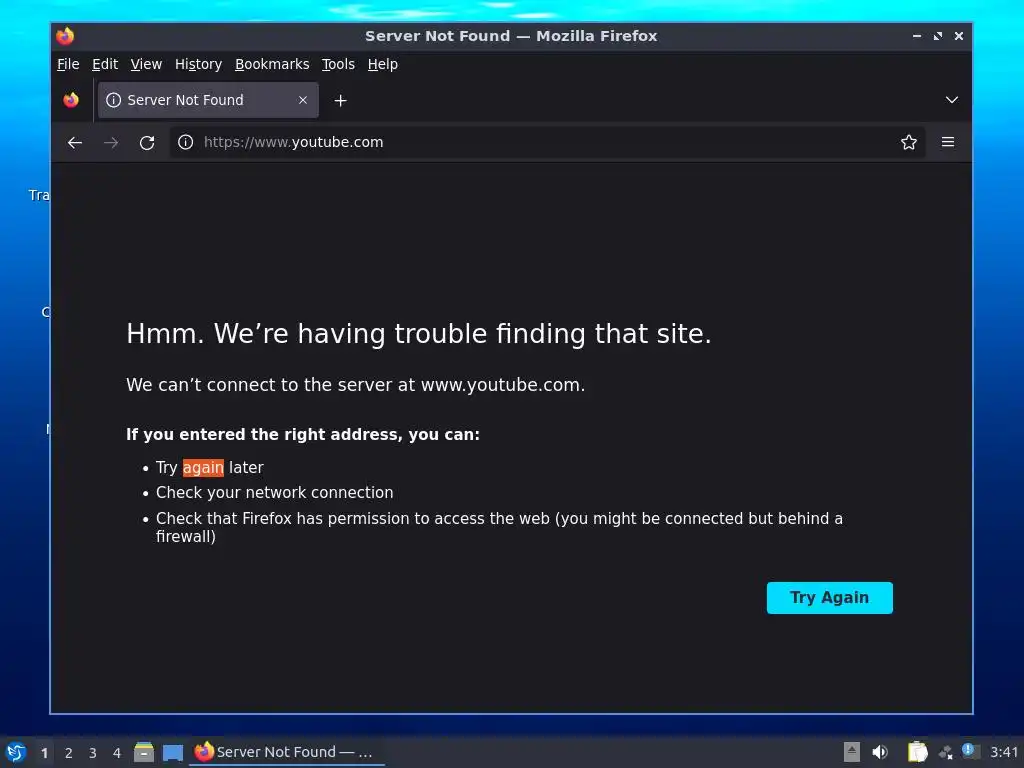Click the clipboard manager tray icon
The image size is (1024, 768).
[x=917, y=752]
